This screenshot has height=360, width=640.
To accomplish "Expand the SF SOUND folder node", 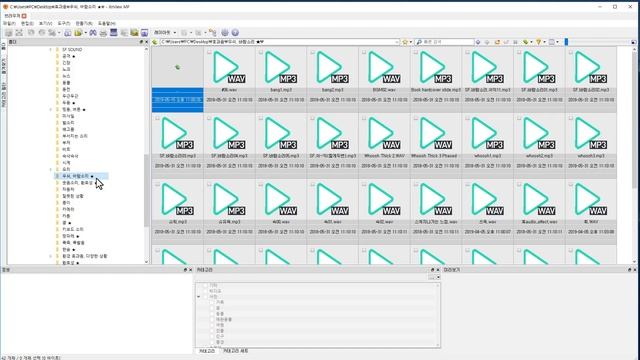I will coord(51,50).
